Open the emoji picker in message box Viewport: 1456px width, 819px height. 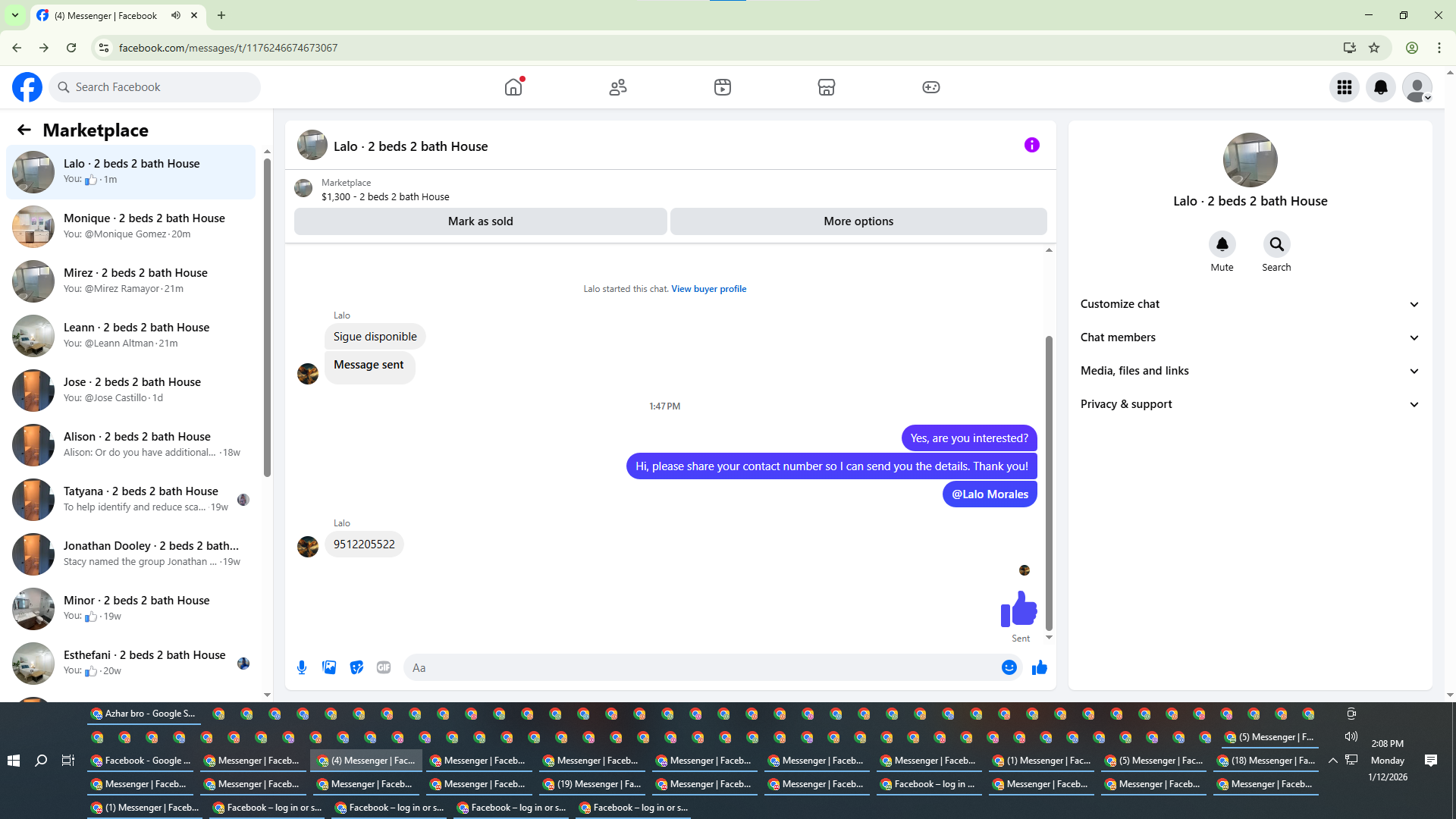1009,667
